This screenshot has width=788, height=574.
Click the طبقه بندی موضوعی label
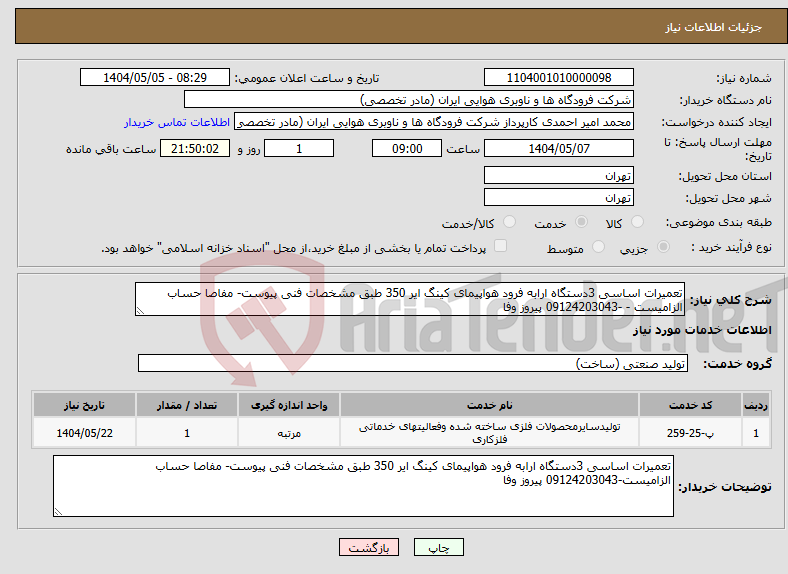(x=719, y=222)
